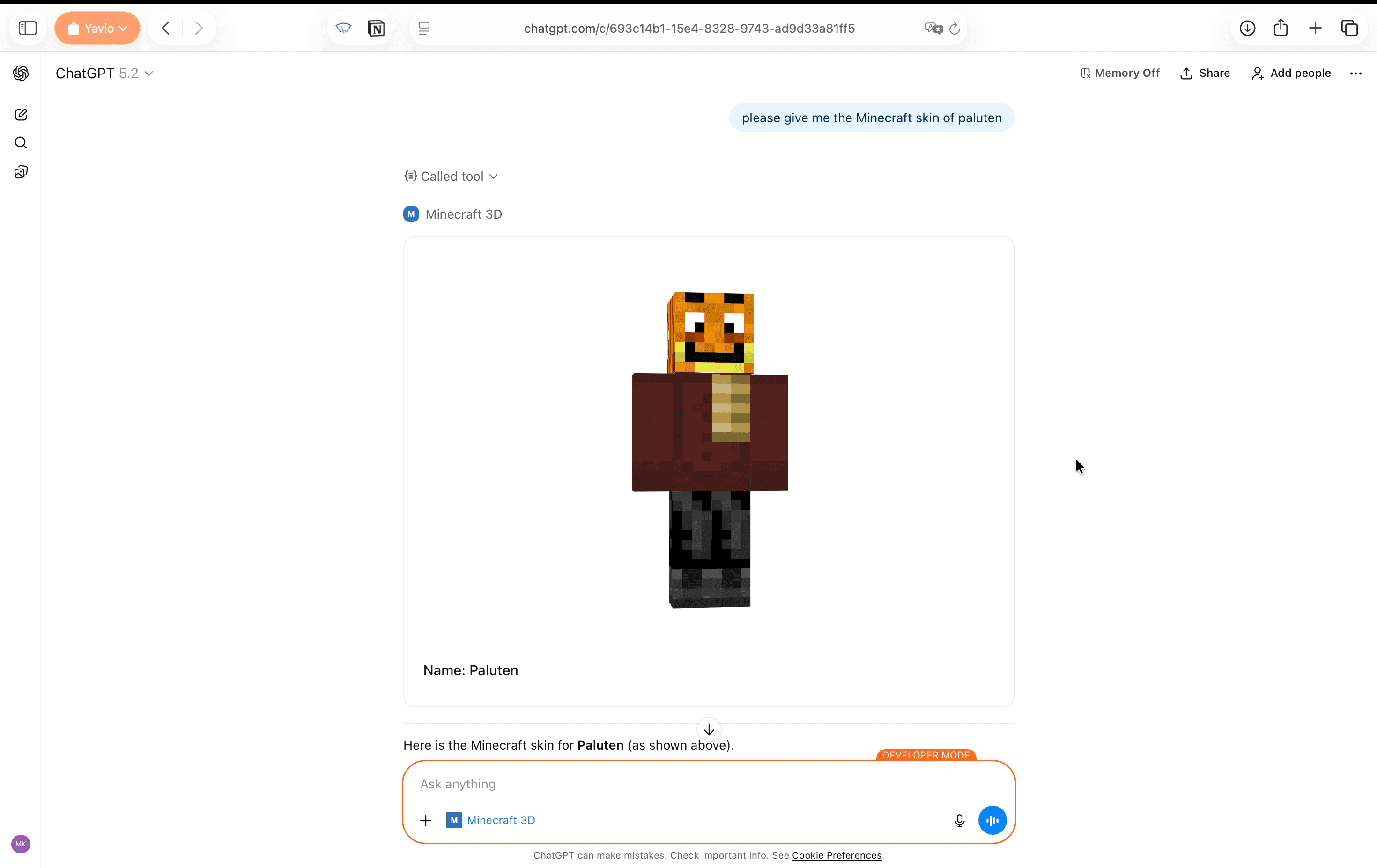Start voice mode with the blue waveform button

(992, 820)
